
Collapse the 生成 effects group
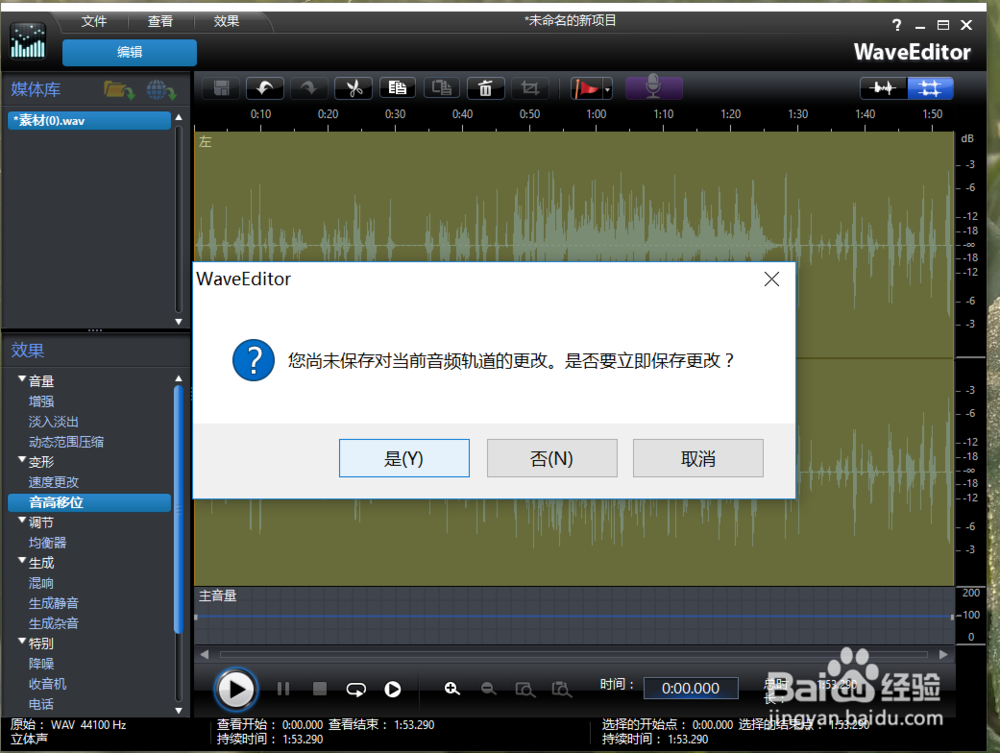(x=22, y=560)
